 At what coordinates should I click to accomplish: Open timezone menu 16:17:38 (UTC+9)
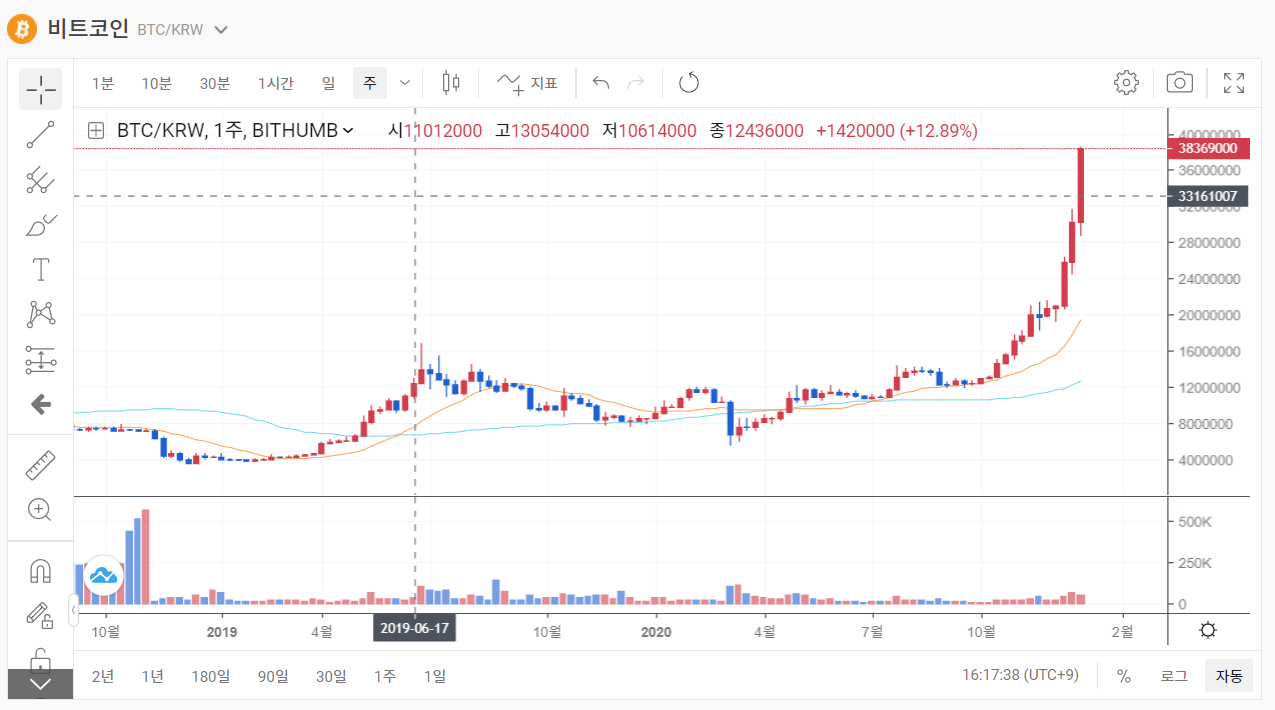pos(1020,676)
